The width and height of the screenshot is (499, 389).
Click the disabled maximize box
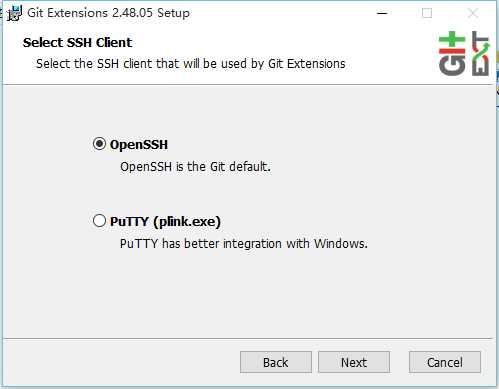[x=427, y=13]
